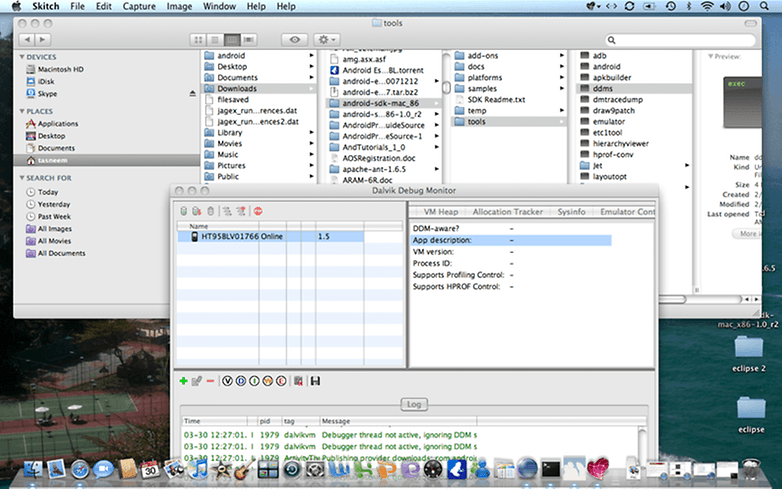Open the Image menu
782x489 pixels.
pos(179,6)
